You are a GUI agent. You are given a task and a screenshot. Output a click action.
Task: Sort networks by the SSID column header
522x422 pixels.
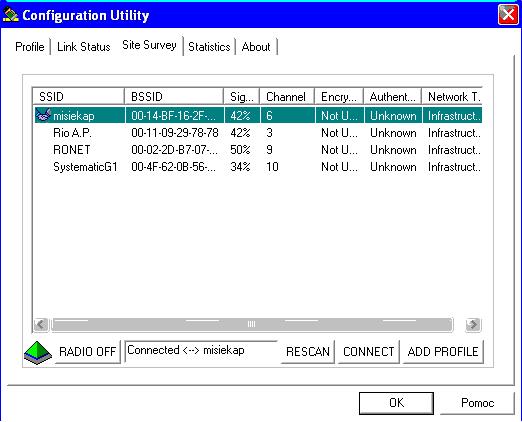click(78, 97)
